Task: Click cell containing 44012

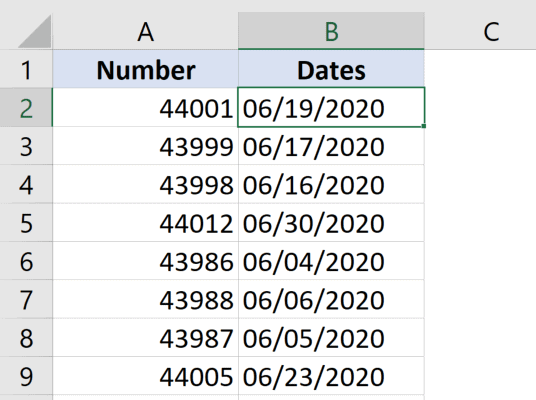Action: [145, 223]
